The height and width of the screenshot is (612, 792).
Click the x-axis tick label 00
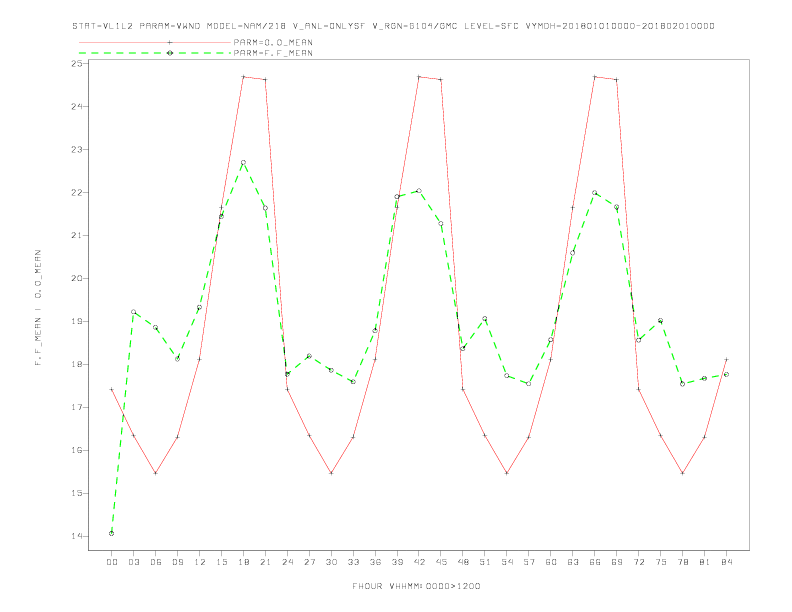pyautogui.click(x=112, y=562)
